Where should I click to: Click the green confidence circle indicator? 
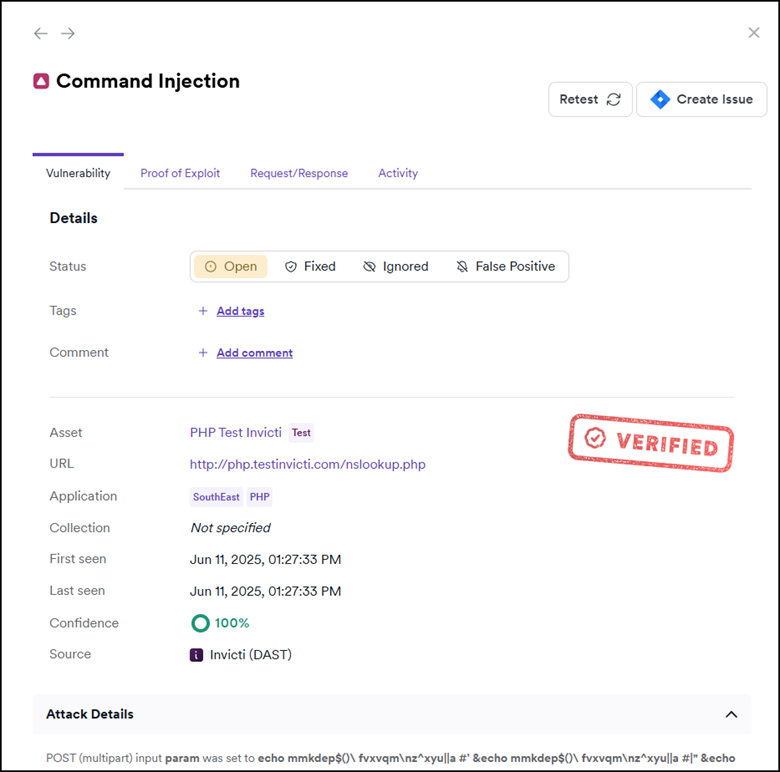pos(200,623)
